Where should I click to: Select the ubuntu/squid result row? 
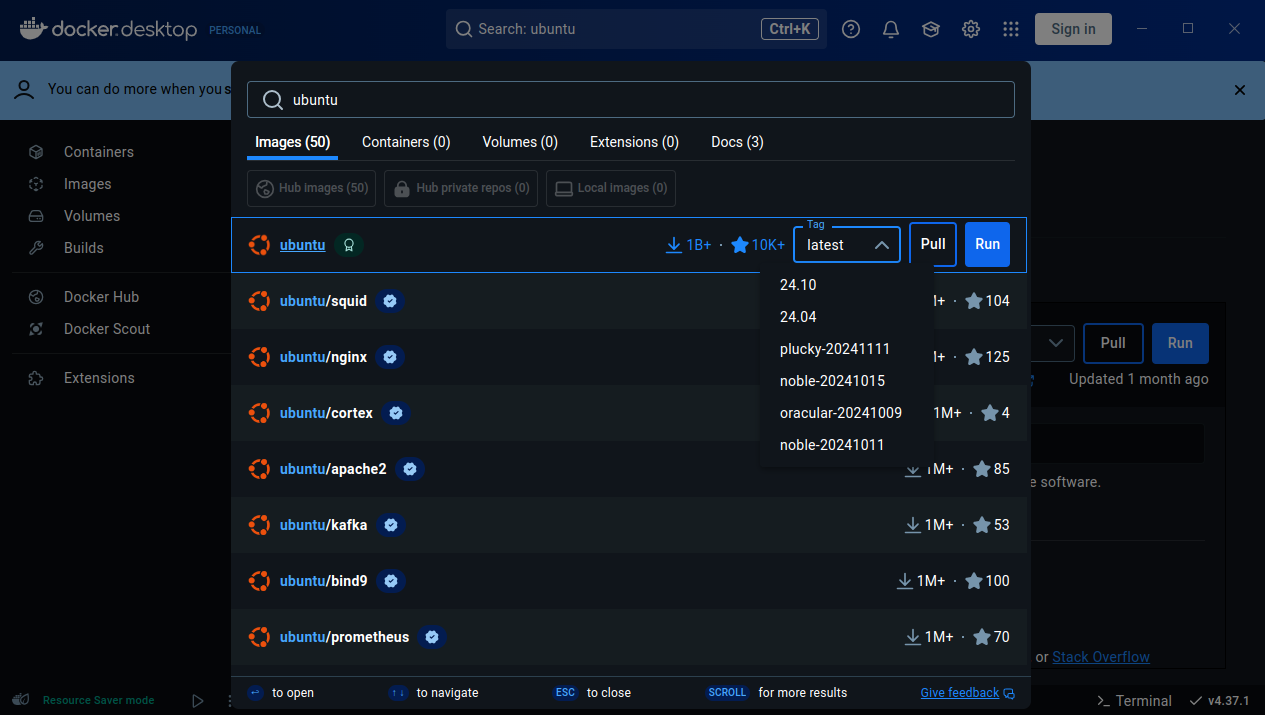[631, 301]
